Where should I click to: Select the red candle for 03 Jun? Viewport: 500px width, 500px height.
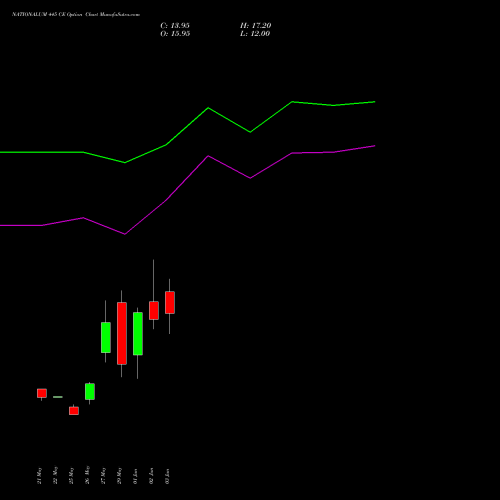[x=170, y=303]
